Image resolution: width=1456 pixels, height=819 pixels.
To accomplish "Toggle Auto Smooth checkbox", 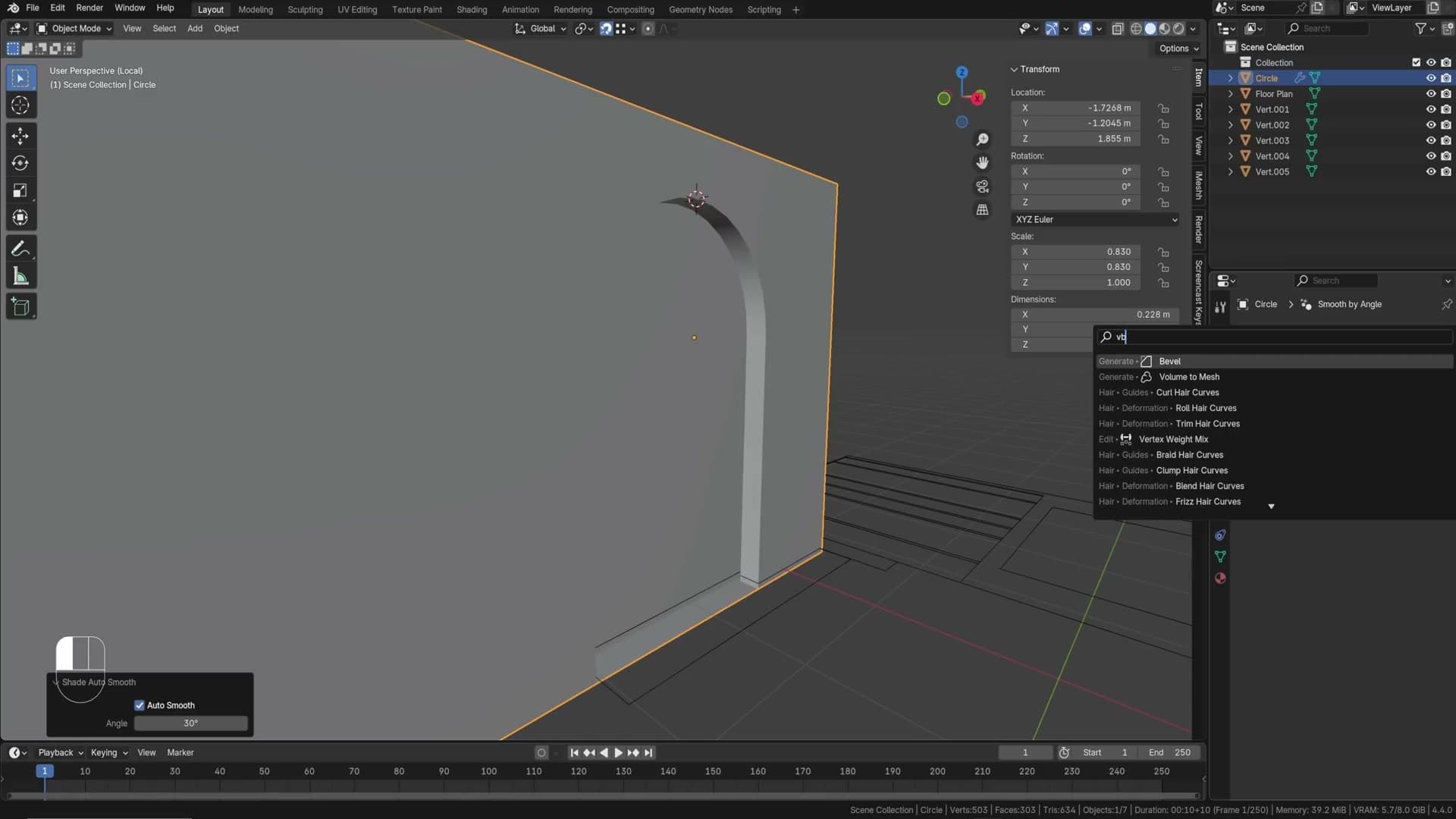I will (140, 705).
